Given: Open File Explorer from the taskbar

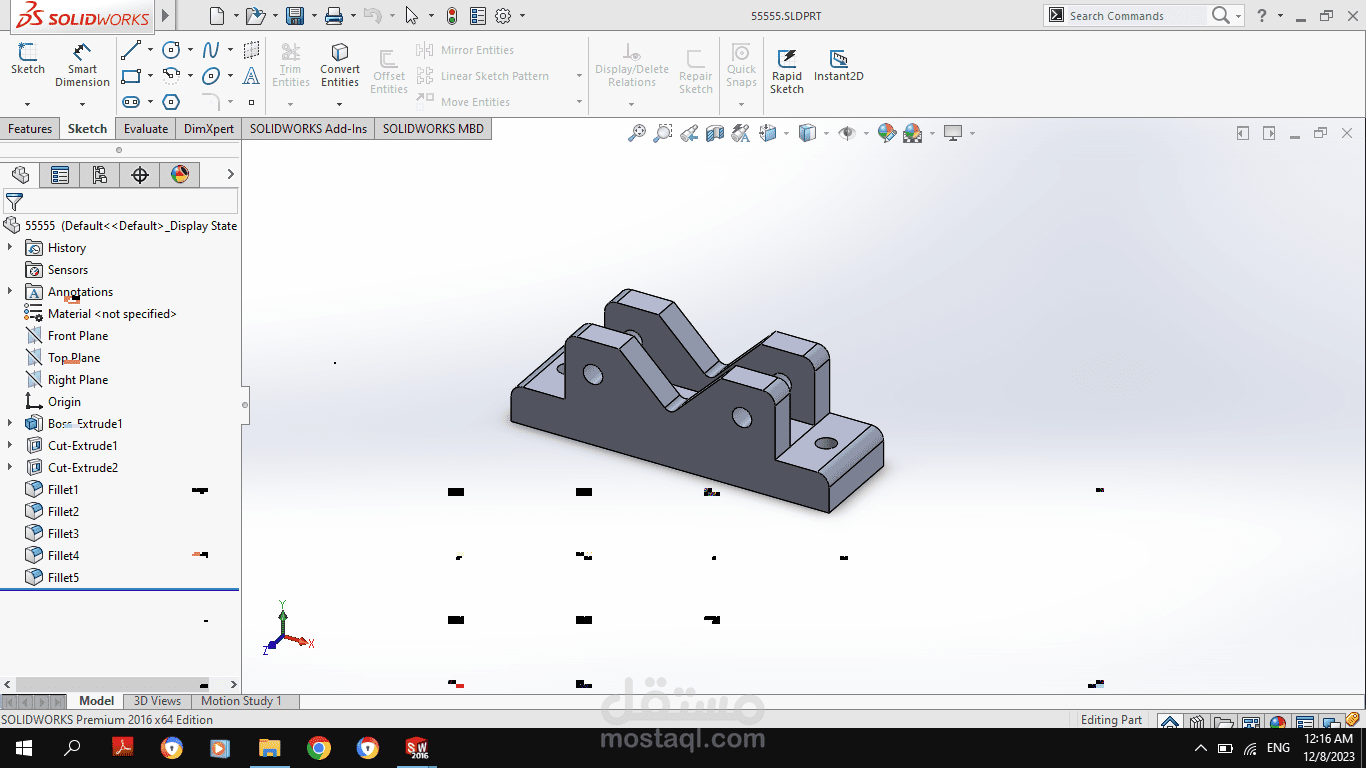Looking at the screenshot, I should click(x=270, y=748).
